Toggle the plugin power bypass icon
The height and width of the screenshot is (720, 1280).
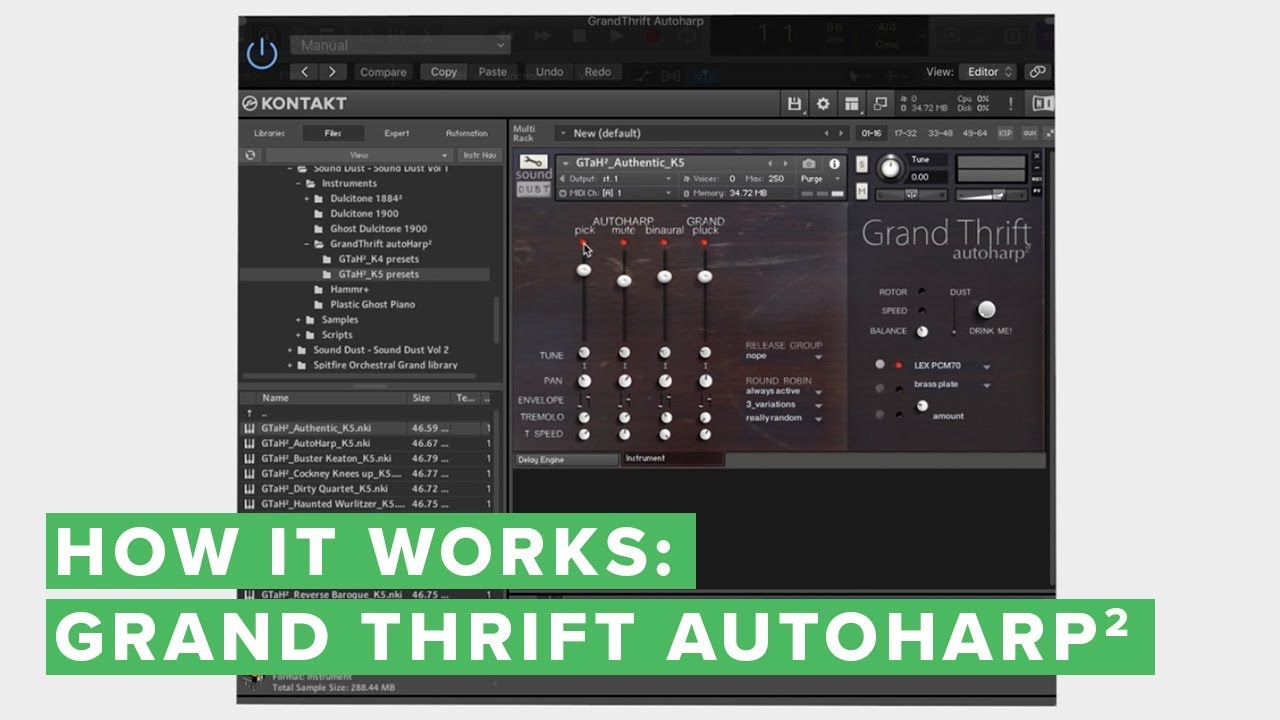point(262,52)
